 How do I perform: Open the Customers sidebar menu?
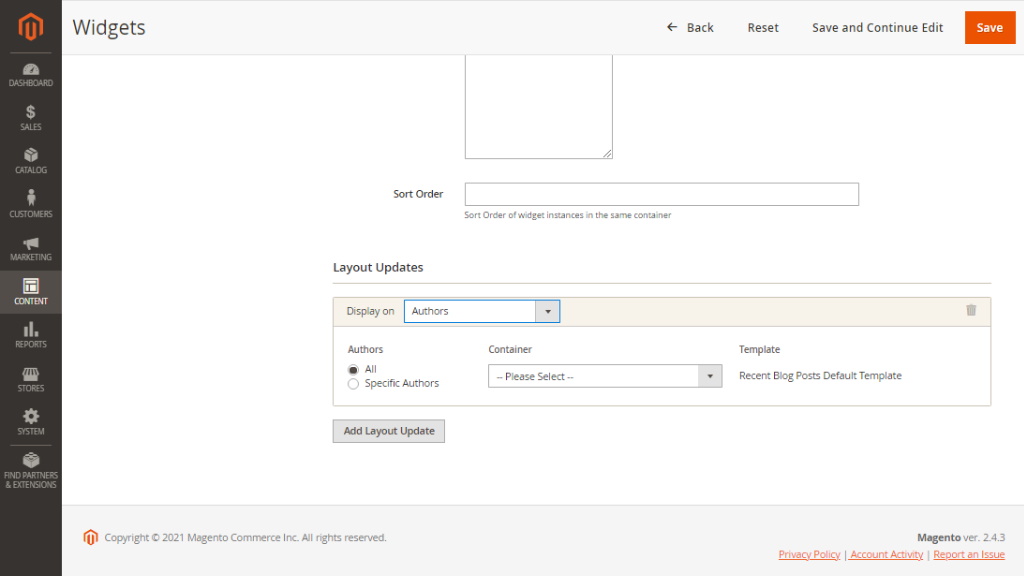point(31,204)
